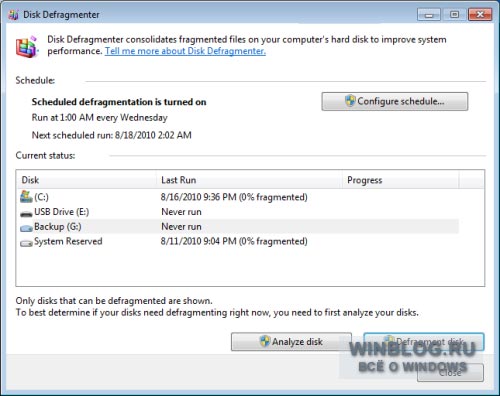The width and height of the screenshot is (500, 396).
Task: Select the System Reserved row label
Action: 68,241
